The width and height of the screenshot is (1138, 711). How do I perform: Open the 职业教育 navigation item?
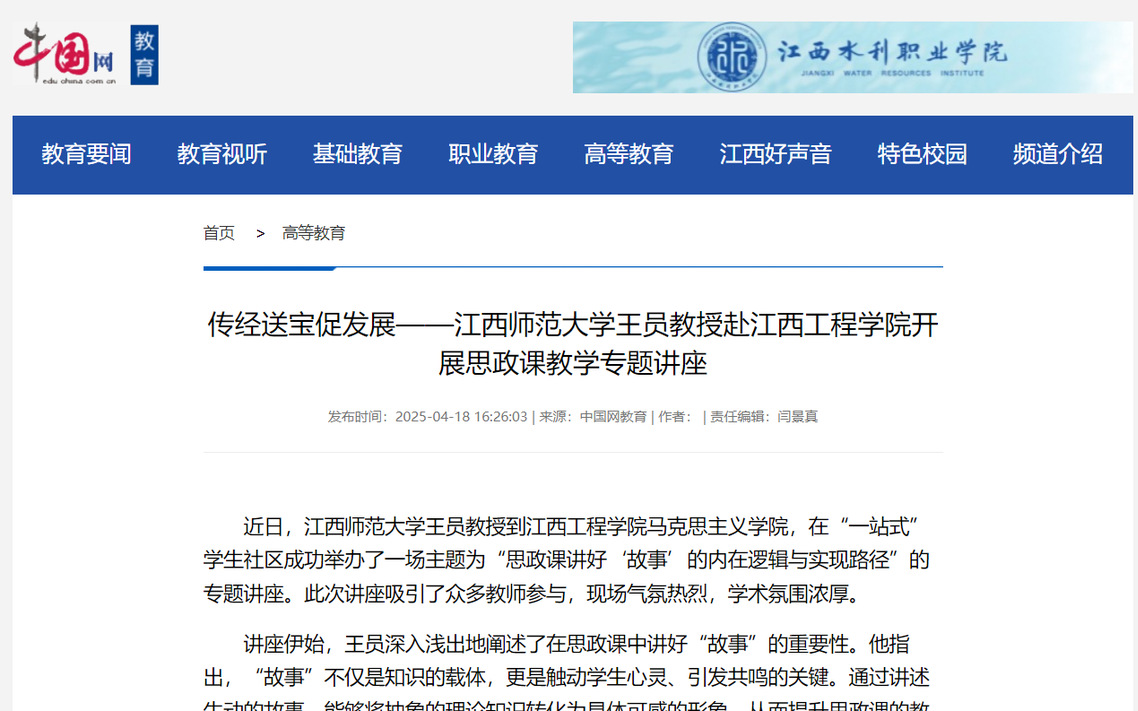point(493,154)
